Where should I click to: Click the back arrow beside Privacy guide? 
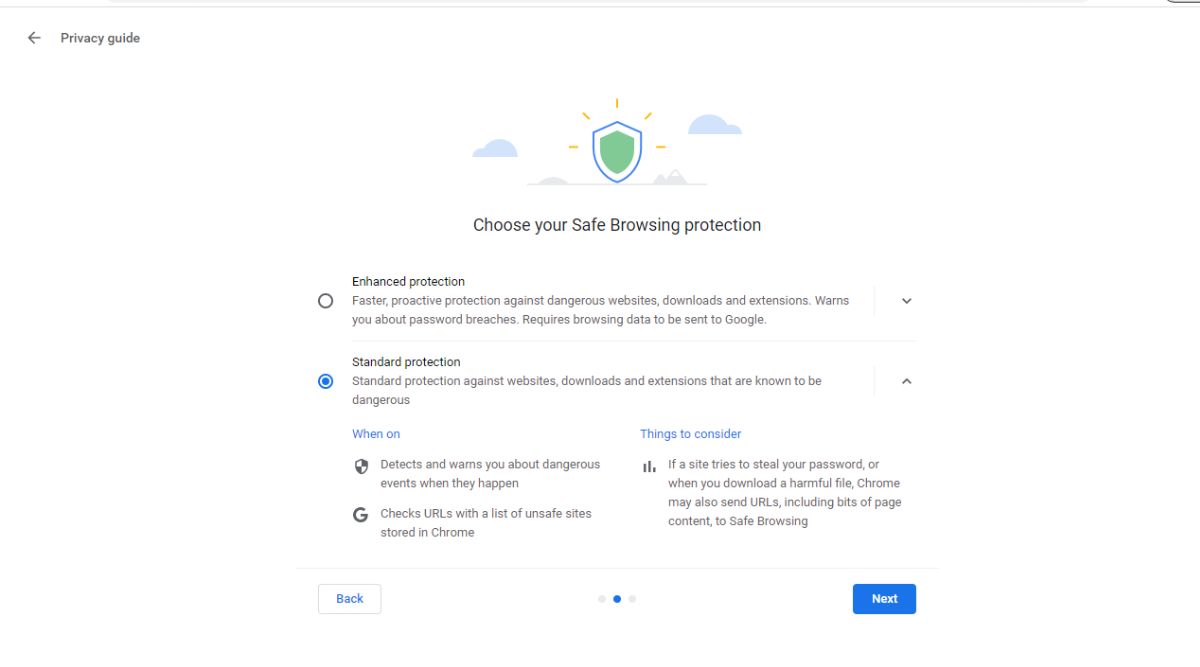pos(33,37)
